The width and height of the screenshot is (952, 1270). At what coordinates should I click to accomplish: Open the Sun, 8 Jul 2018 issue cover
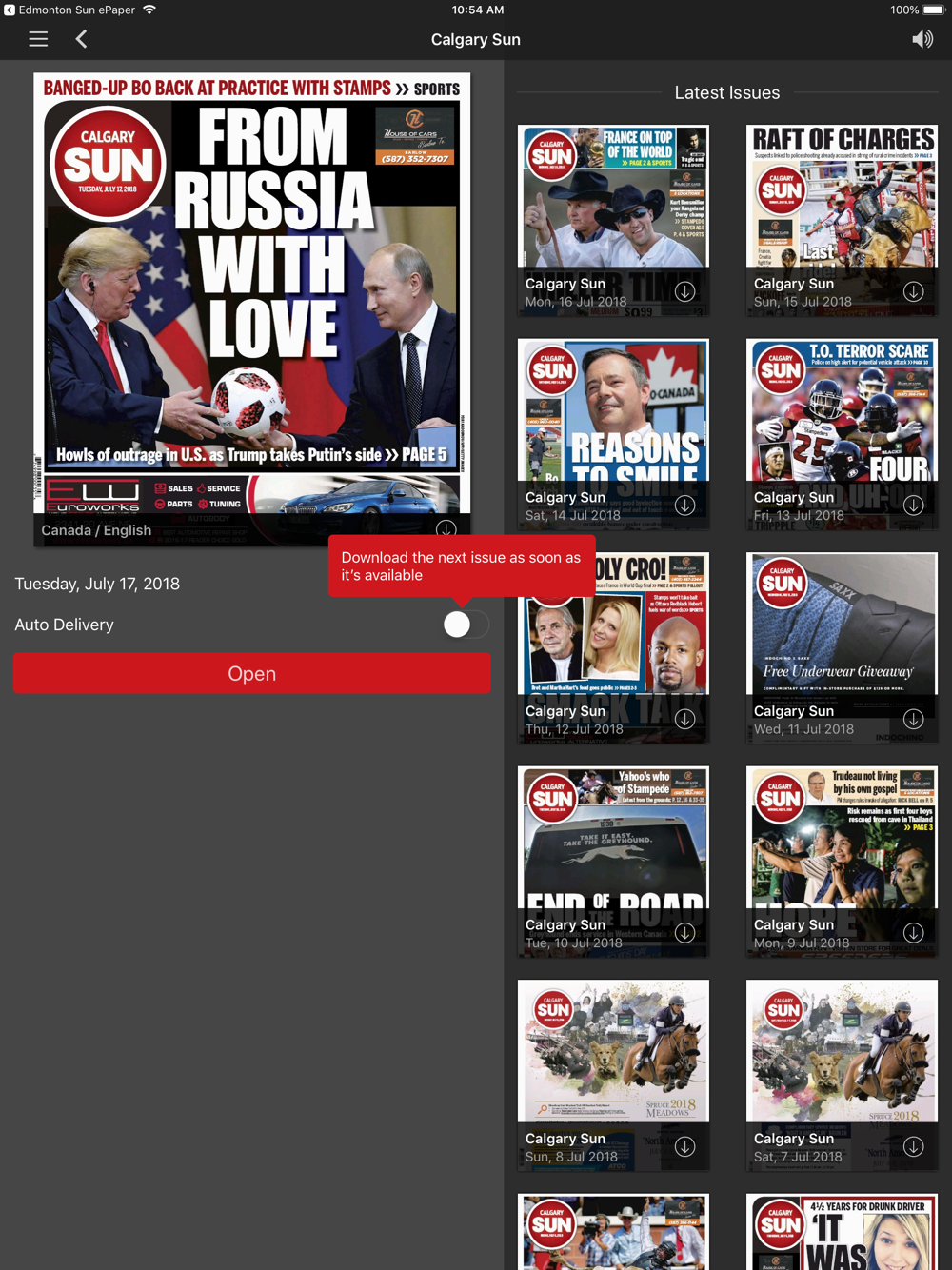click(x=613, y=1076)
